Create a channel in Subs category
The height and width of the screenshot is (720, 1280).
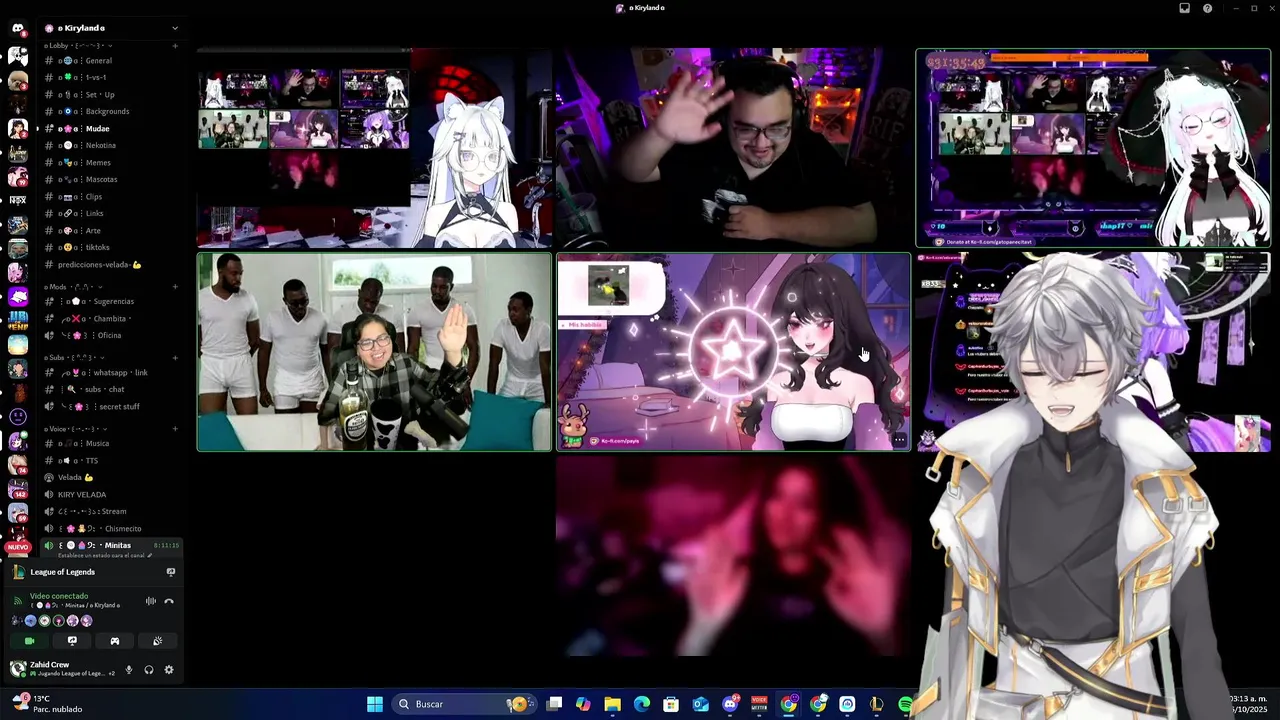coord(175,358)
